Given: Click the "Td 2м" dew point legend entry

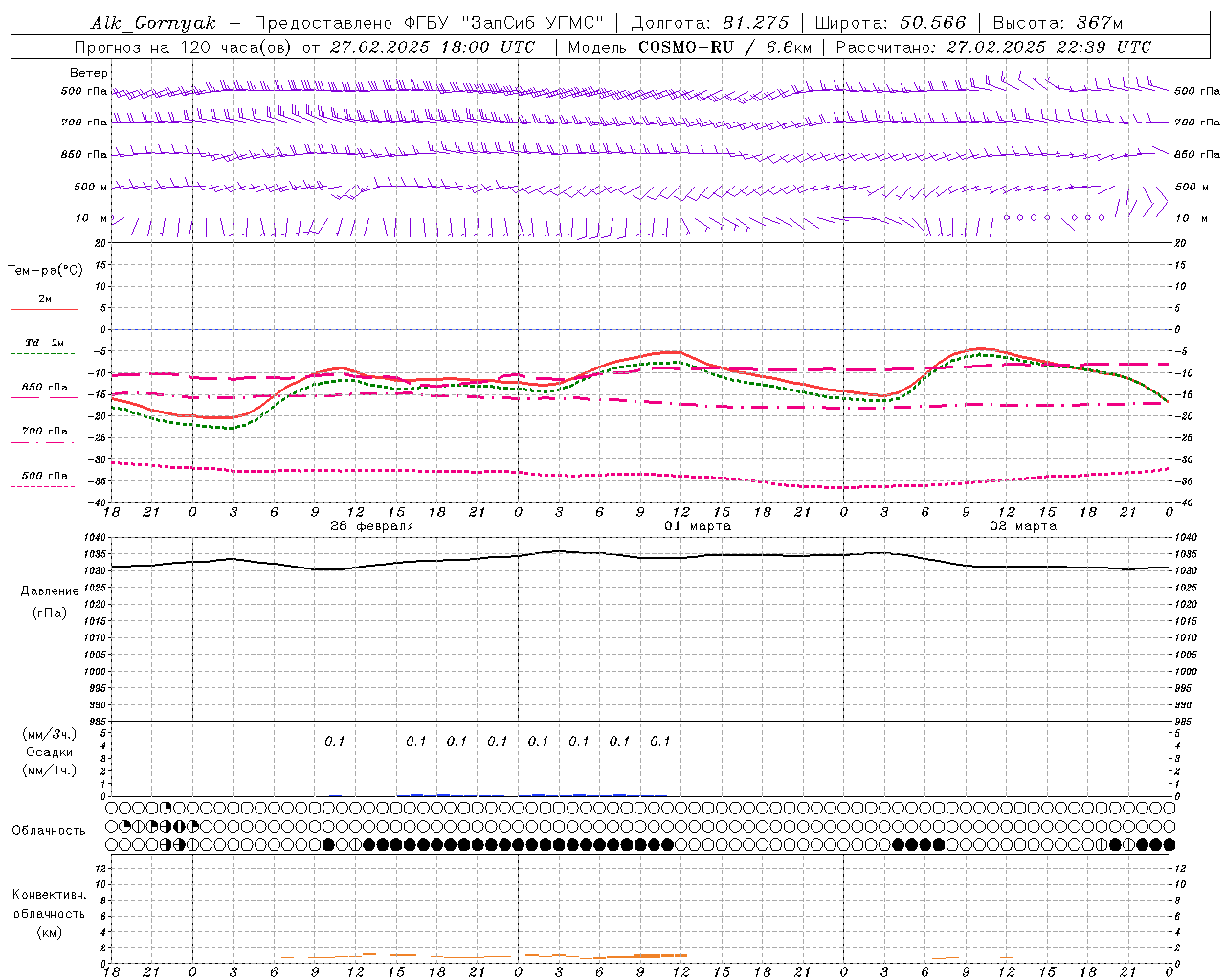Looking at the screenshot, I should point(44,343).
